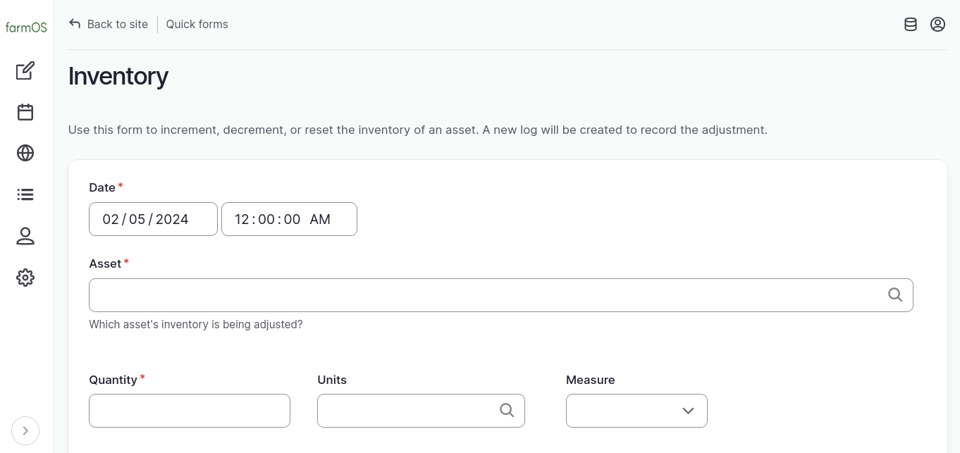Click the search magnifier in Asset field

coord(895,295)
